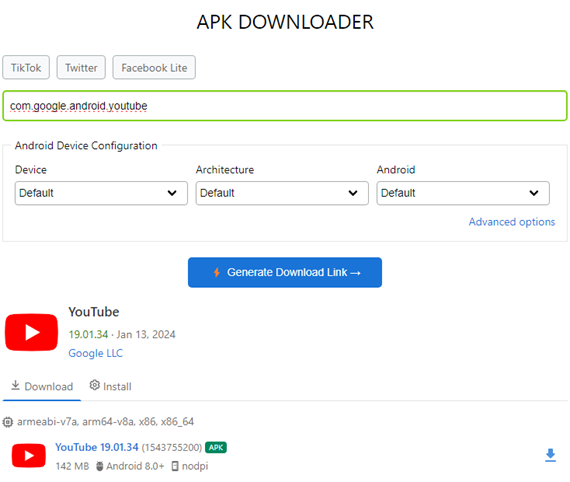
Task: Click the TikTok suggestion button
Action: (x=26, y=68)
